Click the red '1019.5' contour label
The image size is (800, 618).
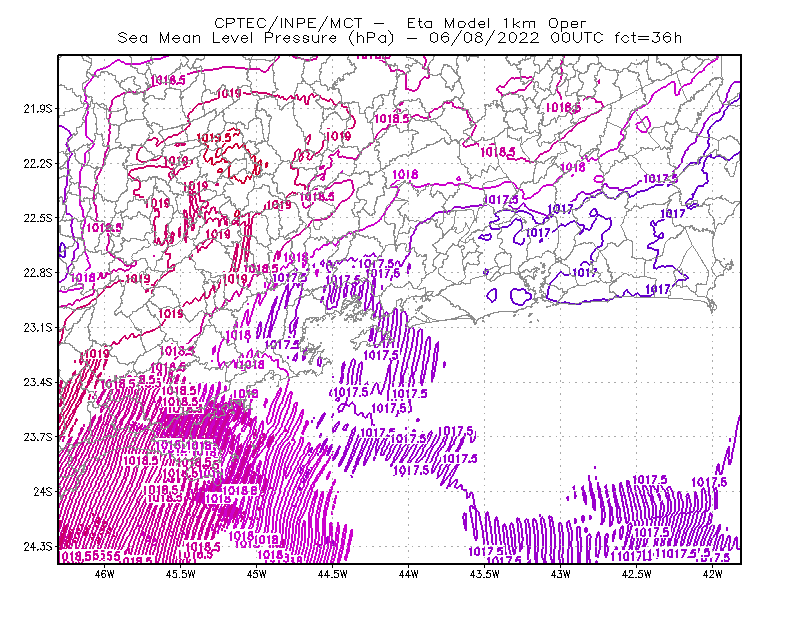[x=213, y=137]
